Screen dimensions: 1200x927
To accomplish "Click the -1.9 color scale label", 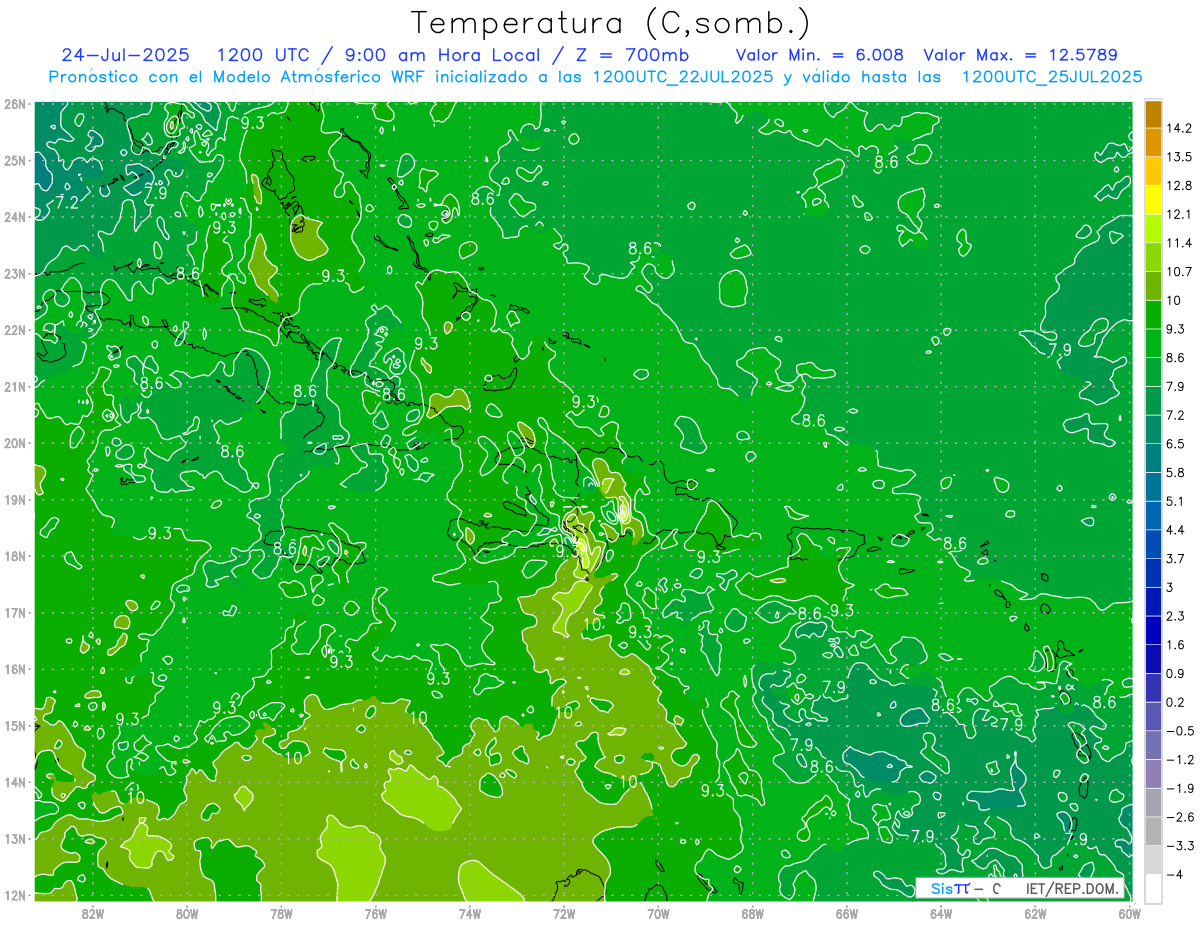I will click(x=1180, y=788).
